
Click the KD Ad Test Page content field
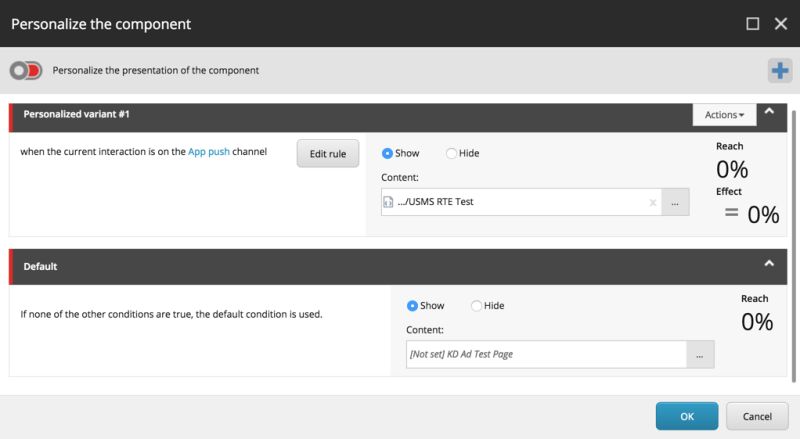point(546,354)
